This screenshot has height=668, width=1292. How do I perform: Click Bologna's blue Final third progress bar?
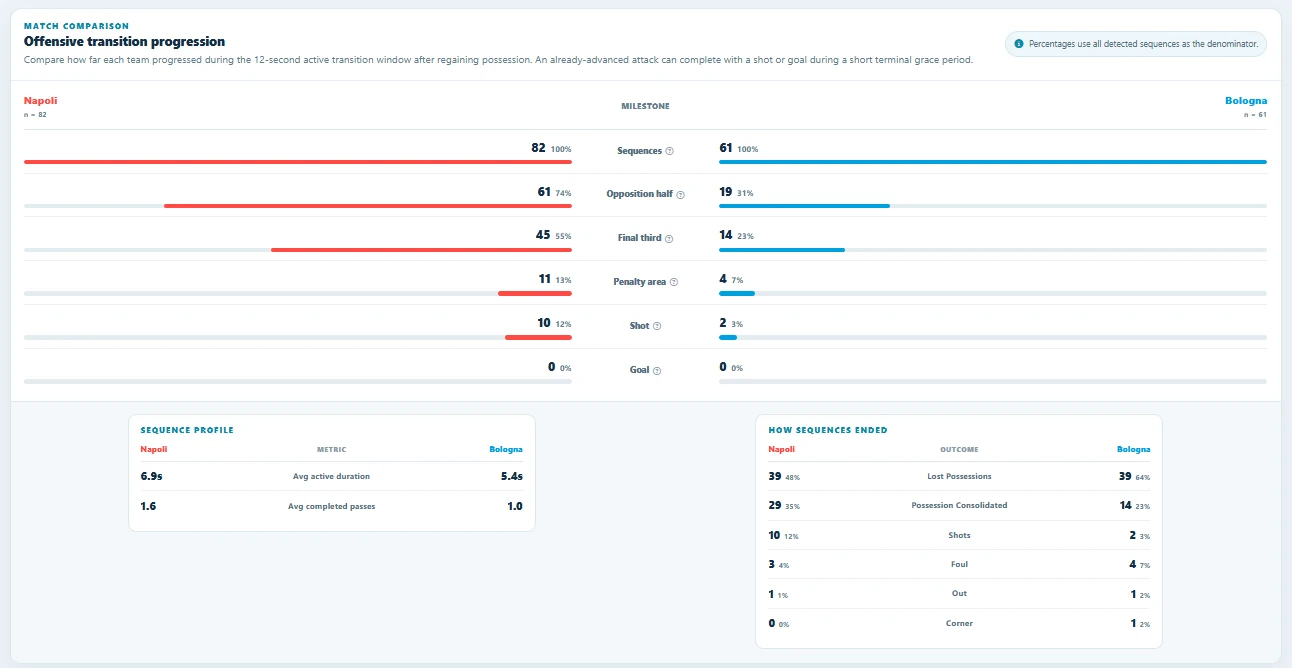pos(782,250)
